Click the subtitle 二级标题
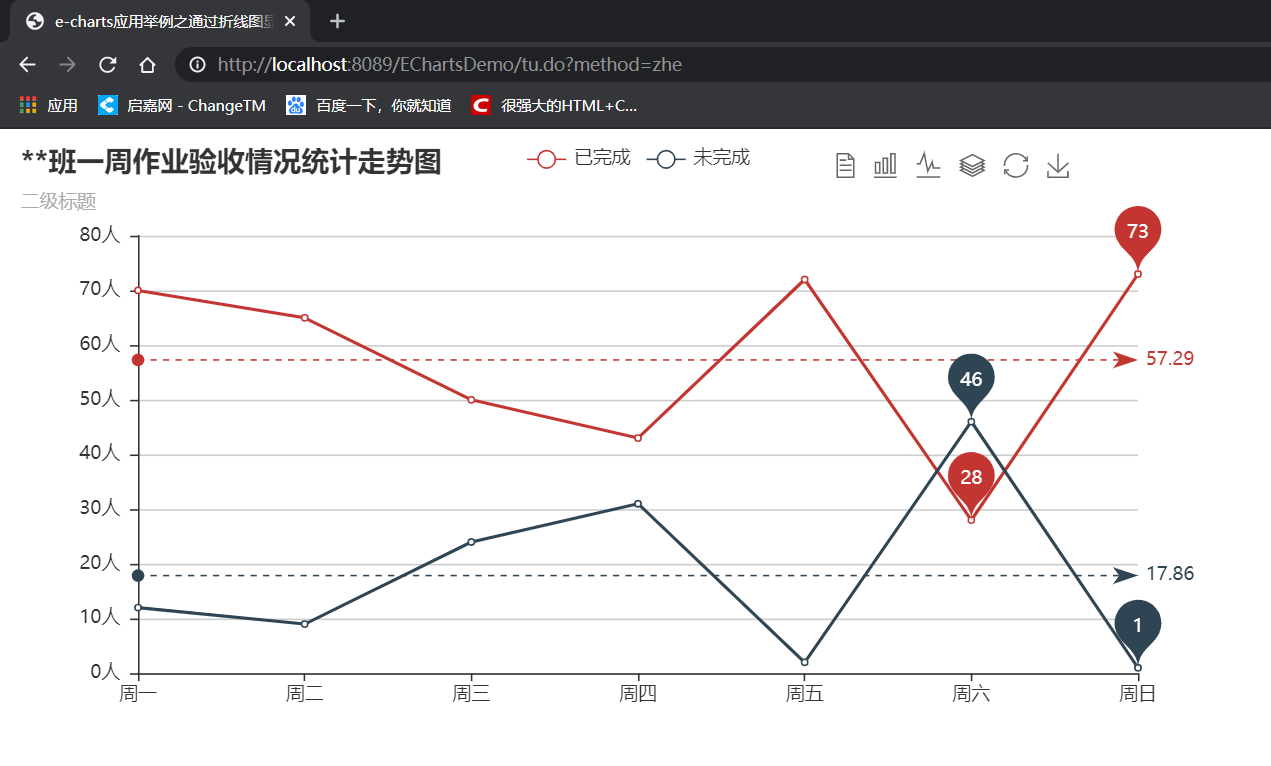1271x766 pixels. click(x=58, y=201)
